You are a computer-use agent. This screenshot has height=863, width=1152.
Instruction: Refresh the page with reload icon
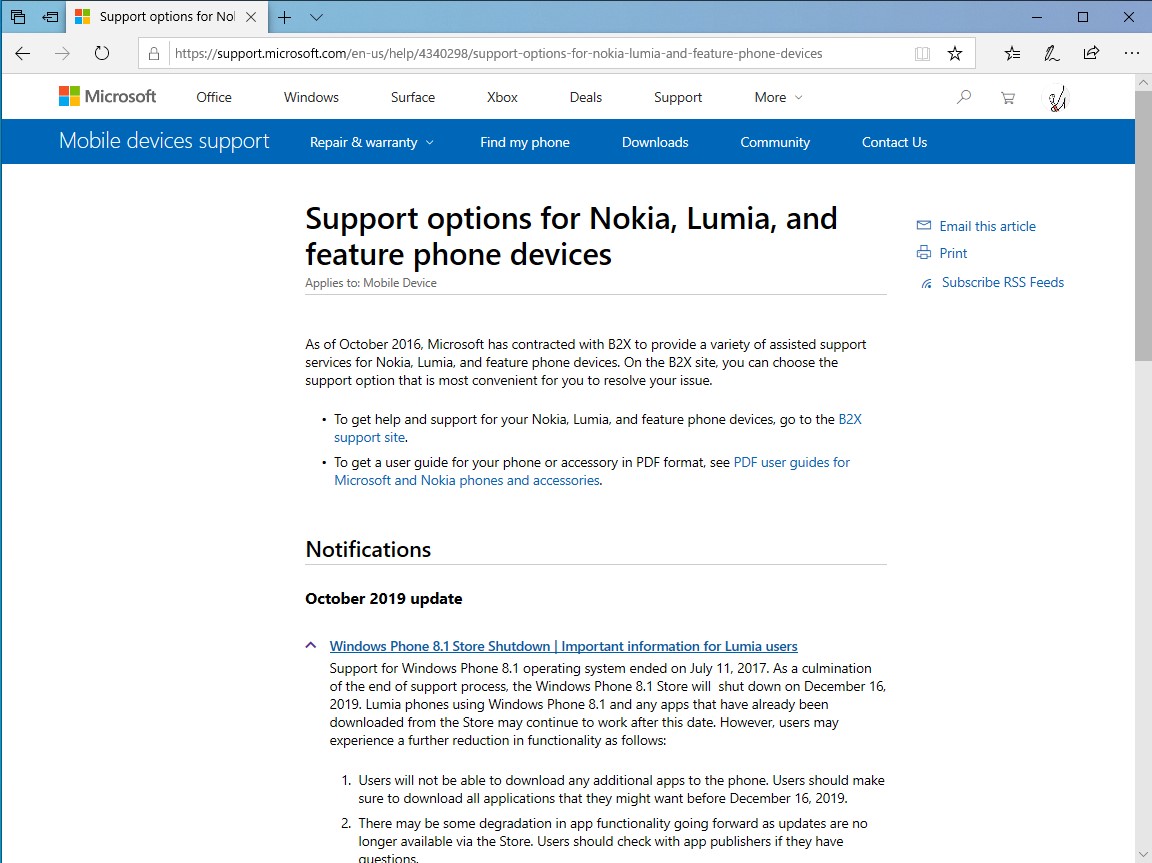pyautogui.click(x=101, y=54)
